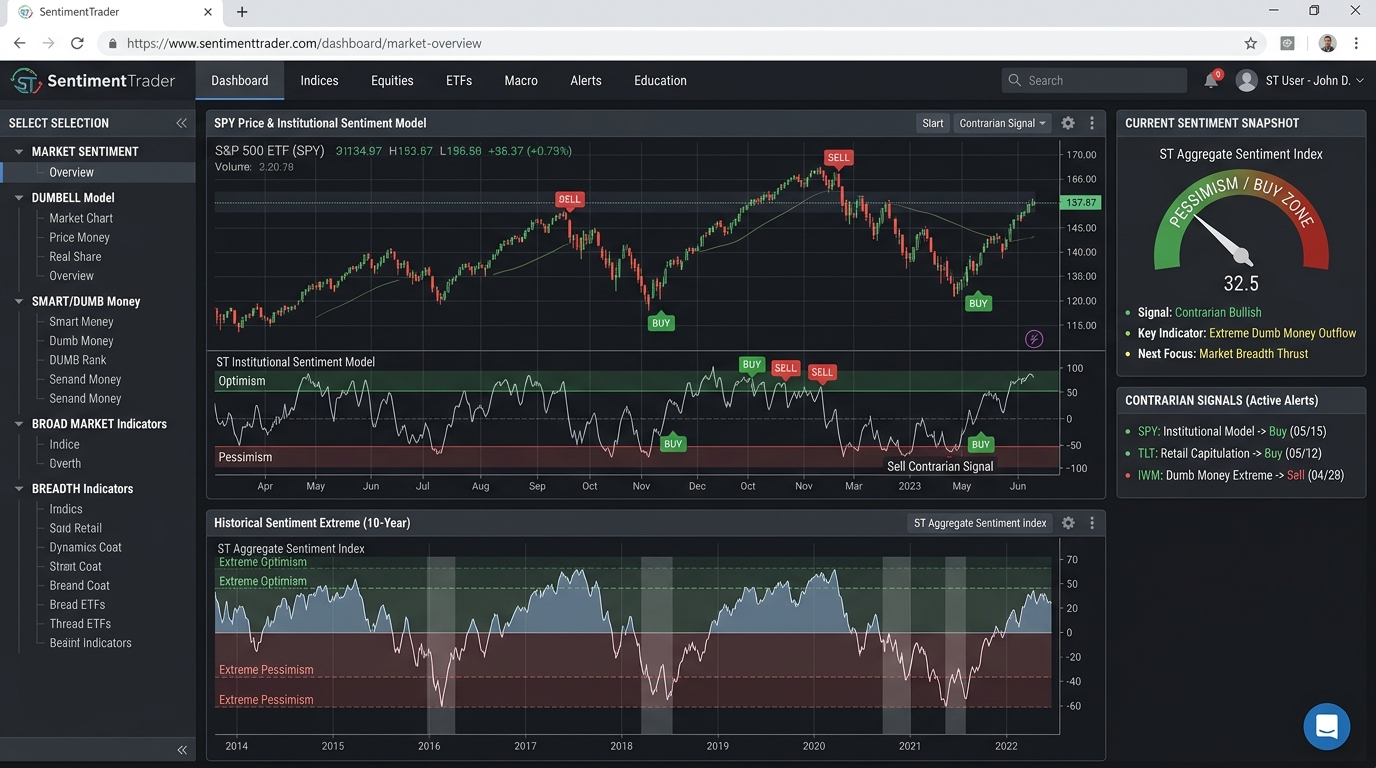1376x768 pixels.
Task: Open the user avatar profile icon
Action: pyautogui.click(x=1246, y=80)
